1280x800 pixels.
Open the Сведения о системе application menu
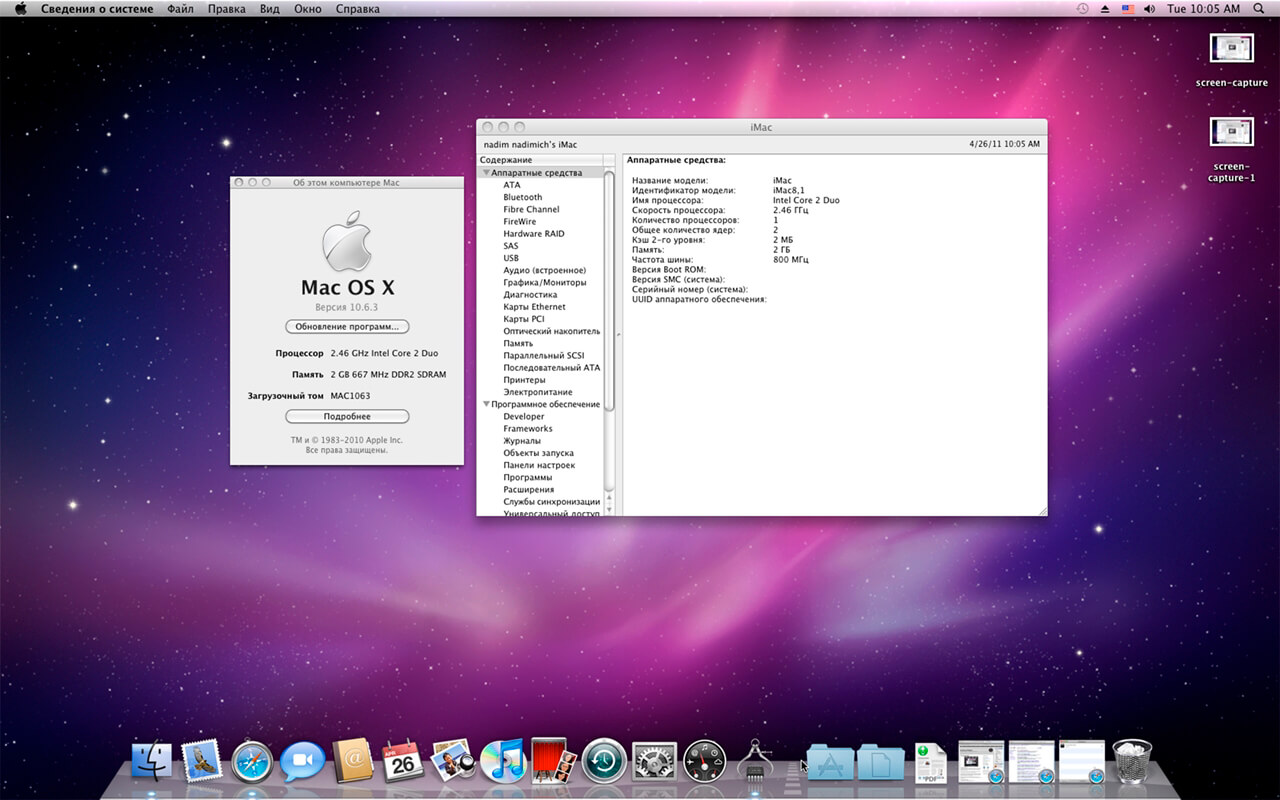point(97,9)
